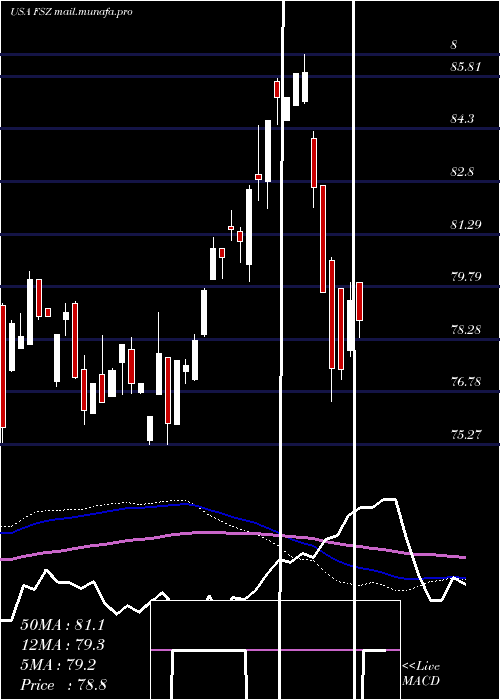Viewport: 500px width, 700px height.
Task: Click the '<<Live MACD' label
Action: click(x=421, y=673)
